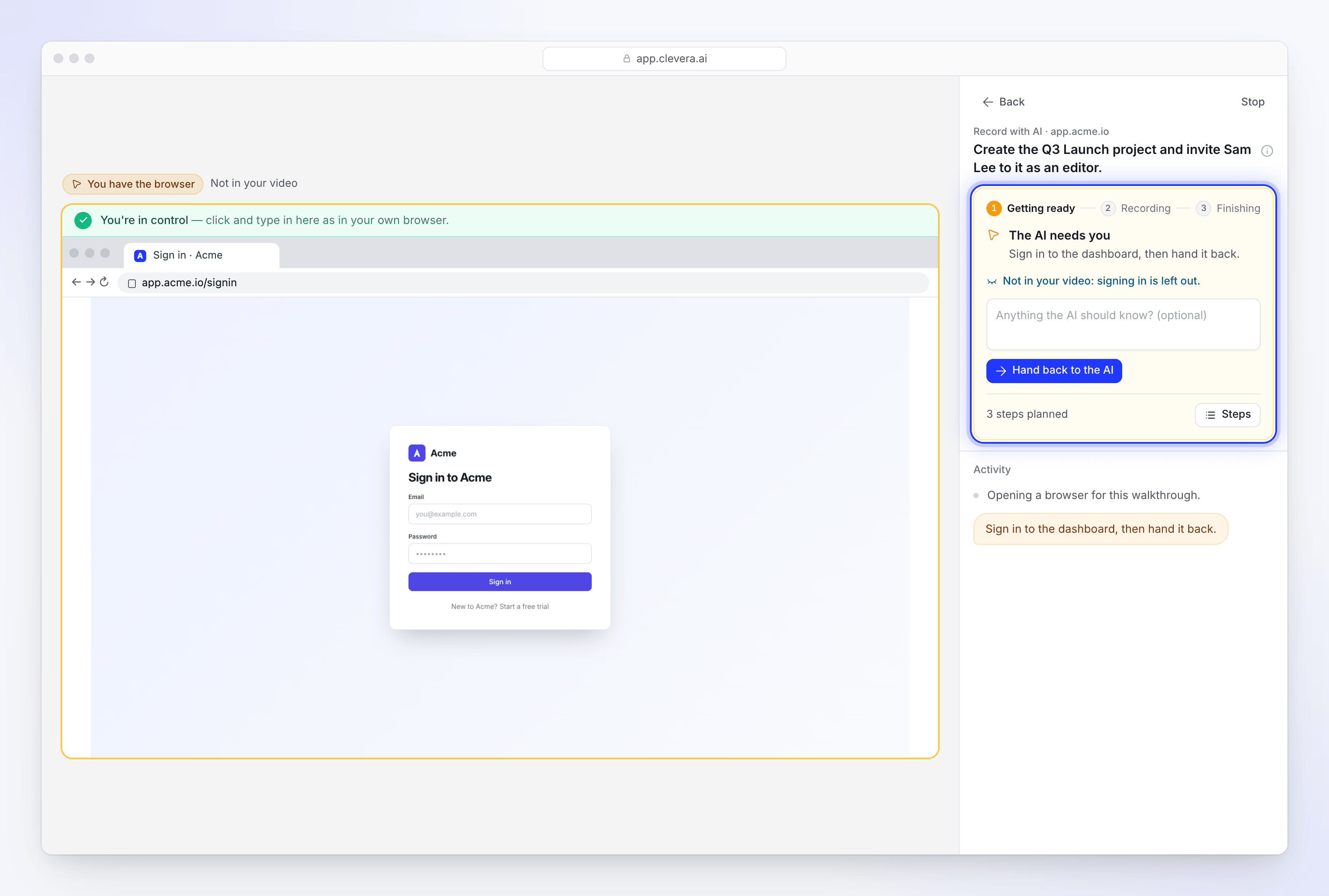The width and height of the screenshot is (1329, 896).
Task: Click the purple Sign in button
Action: pyautogui.click(x=500, y=582)
